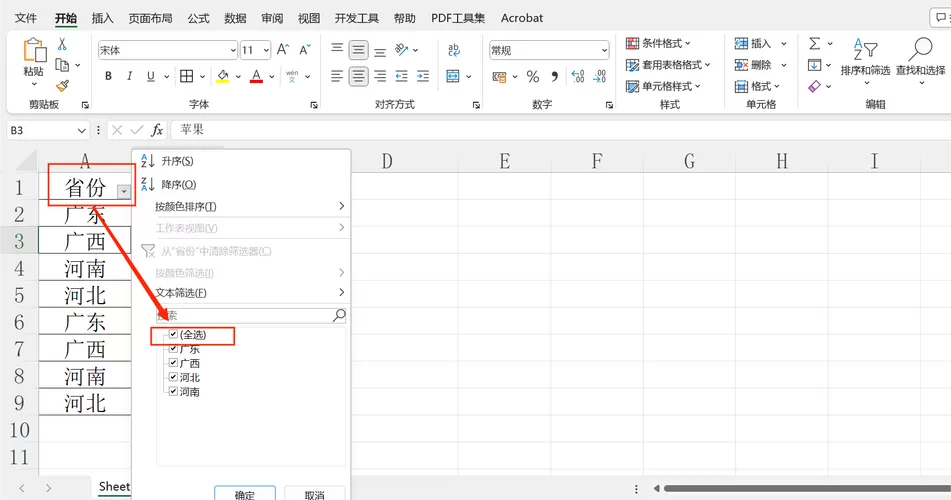
Task: Toggle bold formatting
Action: click(109, 76)
